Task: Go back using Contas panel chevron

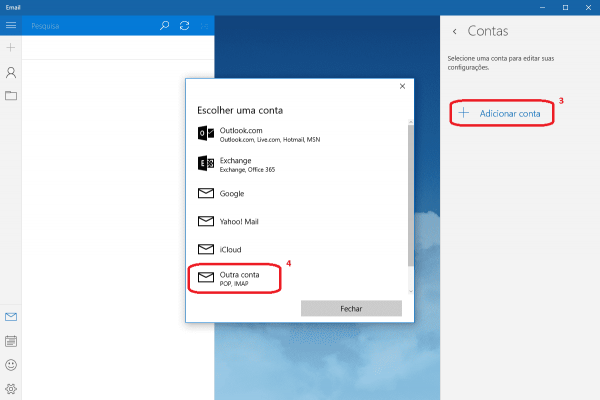Action: click(455, 32)
